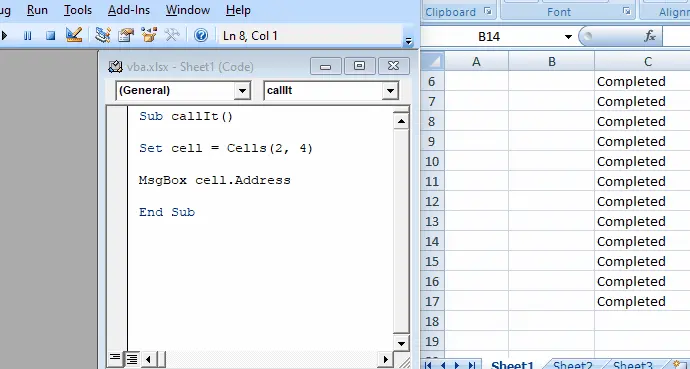Click the line "MsgBox cell.Address"

coord(215,180)
